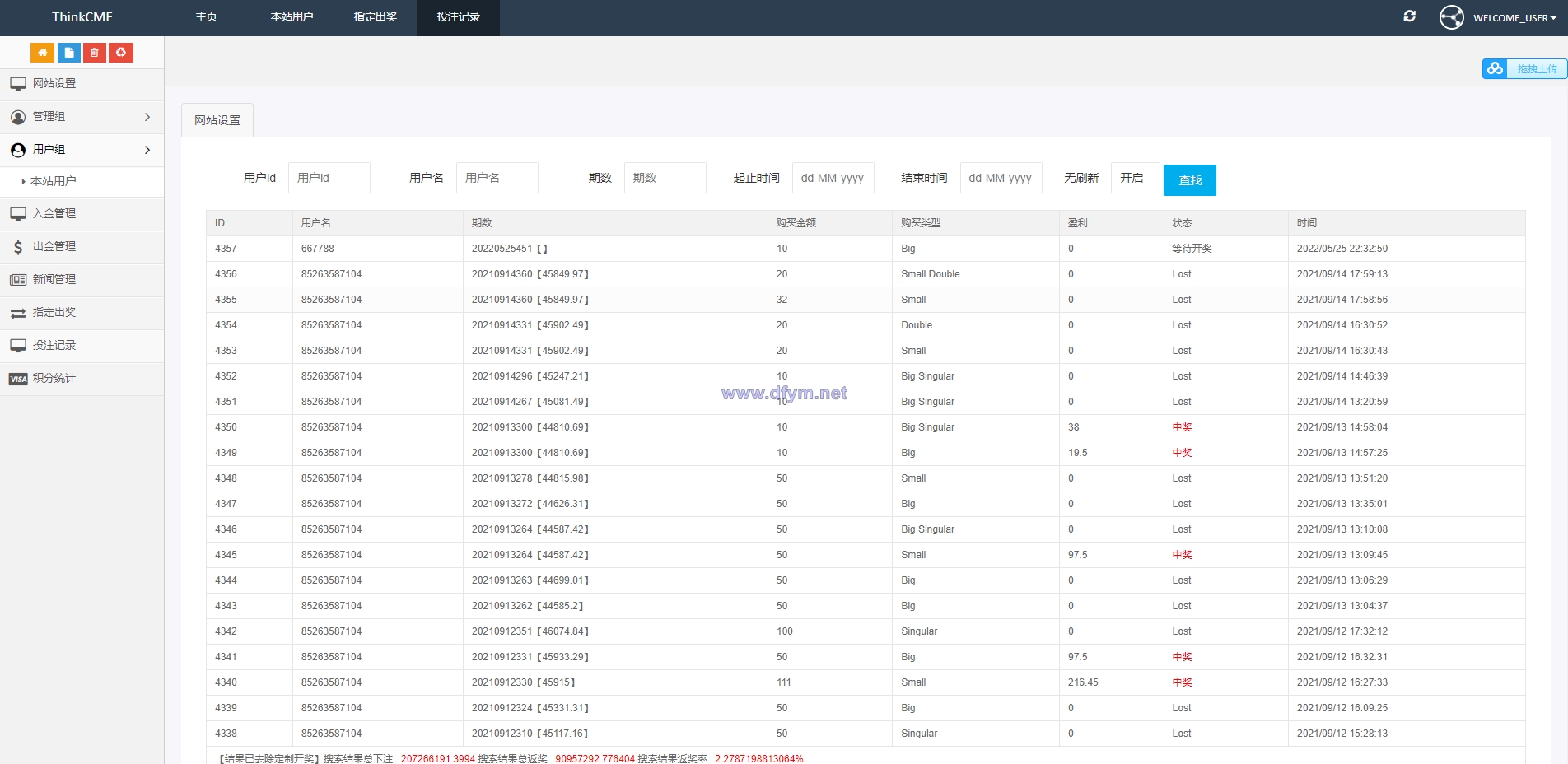This screenshot has width=1568, height=764.
Task: Click user icon beside 管理组
Action: [x=18, y=117]
